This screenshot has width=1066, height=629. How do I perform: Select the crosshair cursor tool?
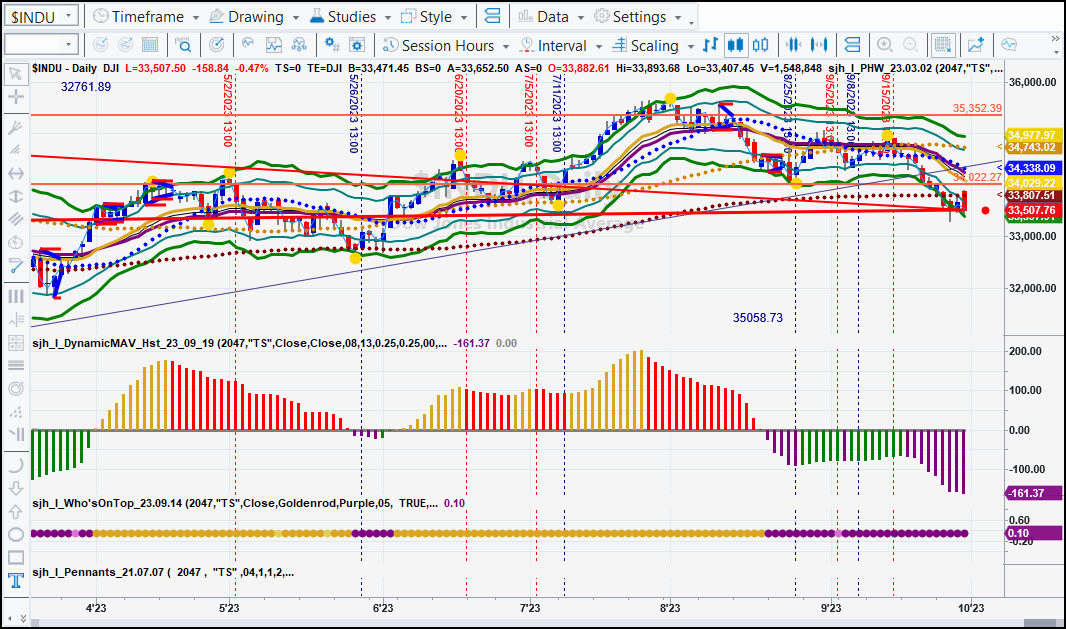15,97
